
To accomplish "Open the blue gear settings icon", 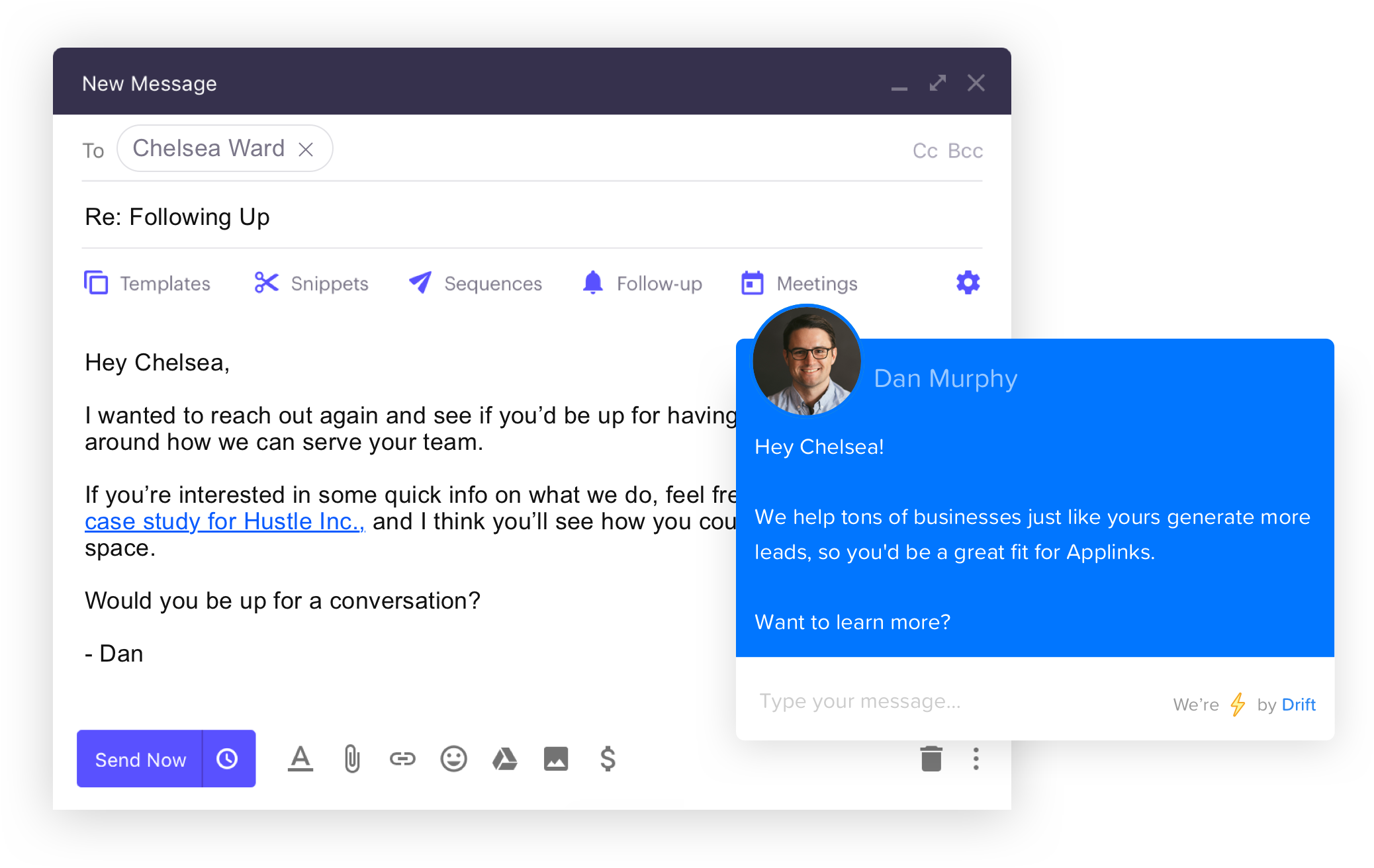I will click(x=968, y=282).
